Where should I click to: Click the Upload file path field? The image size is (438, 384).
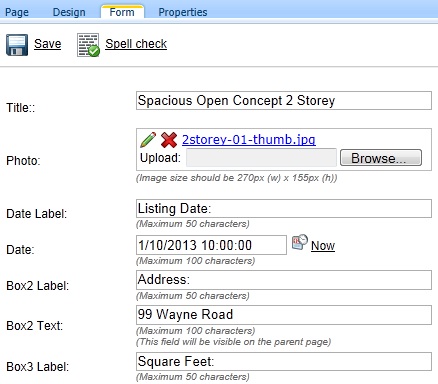pyautogui.click(x=261, y=158)
